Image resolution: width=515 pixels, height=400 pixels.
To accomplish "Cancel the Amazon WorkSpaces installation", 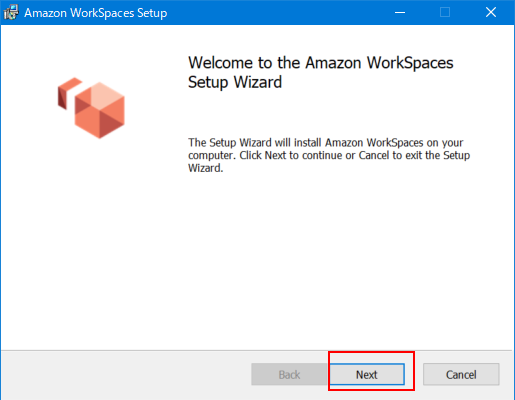I will pyautogui.click(x=461, y=374).
